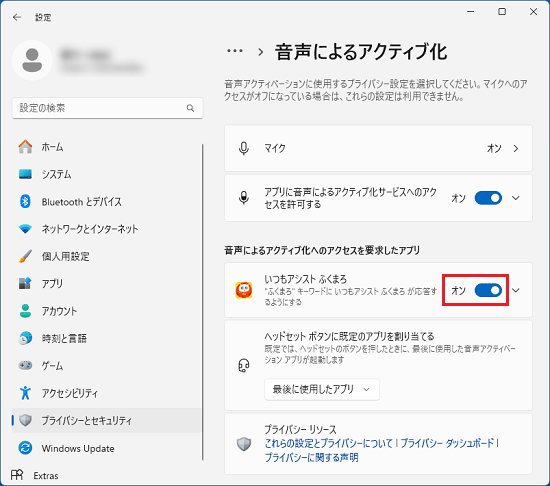Turn off いつもアシスト ふくまろ voice activation
Screen dimensions: 550x486
[488, 290]
